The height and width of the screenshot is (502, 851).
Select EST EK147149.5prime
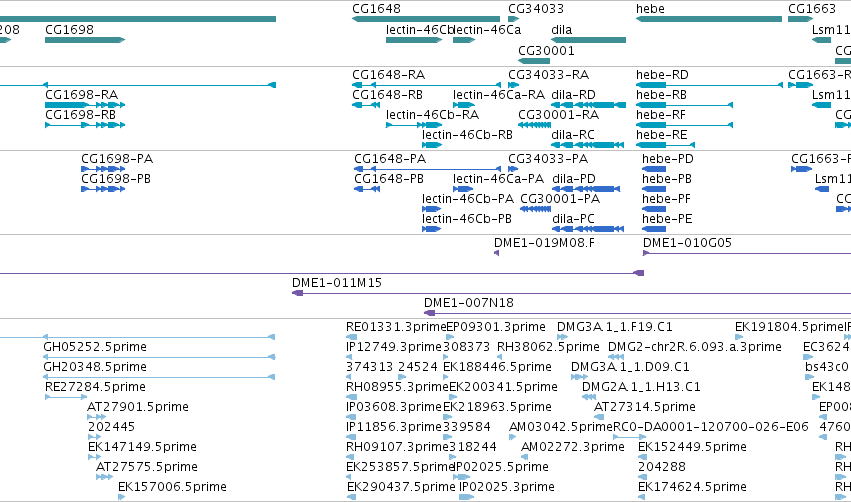click(94, 457)
